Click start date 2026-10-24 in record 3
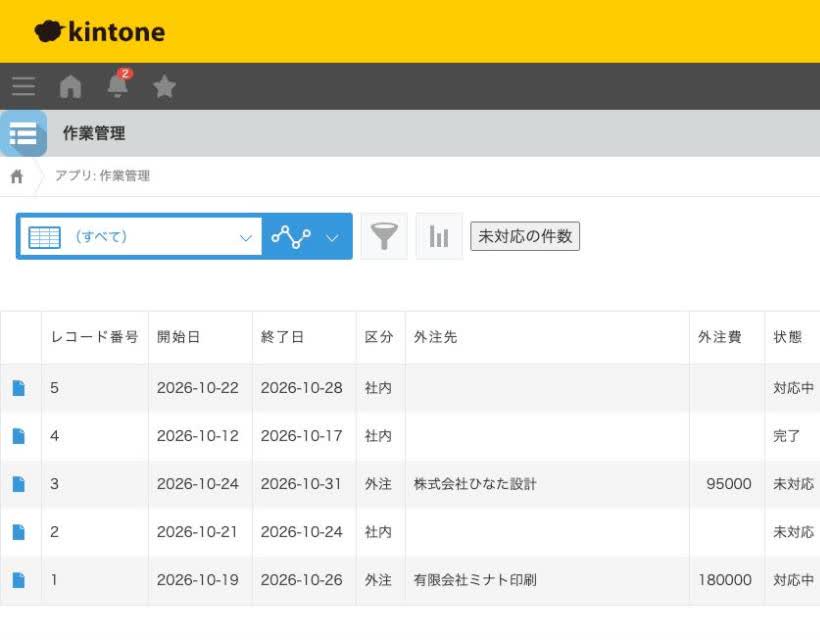This screenshot has height=640, width=820. click(x=198, y=484)
